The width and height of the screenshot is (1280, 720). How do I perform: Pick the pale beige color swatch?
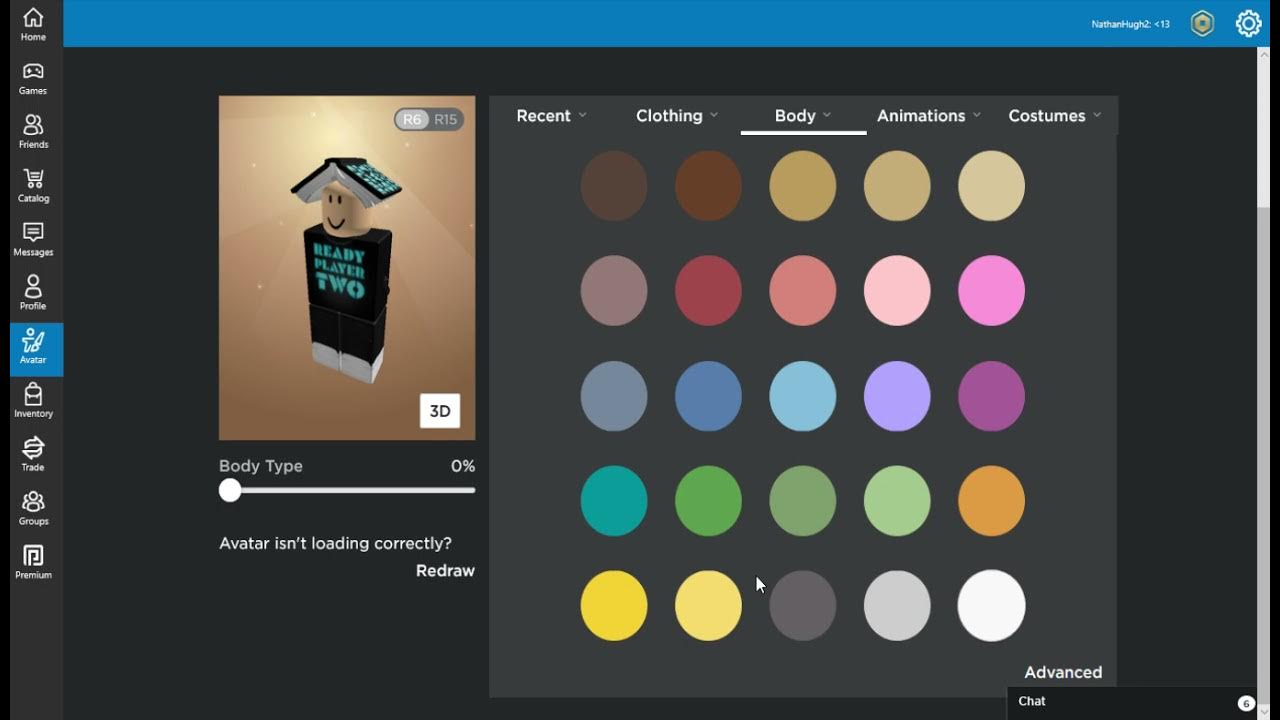coord(992,186)
